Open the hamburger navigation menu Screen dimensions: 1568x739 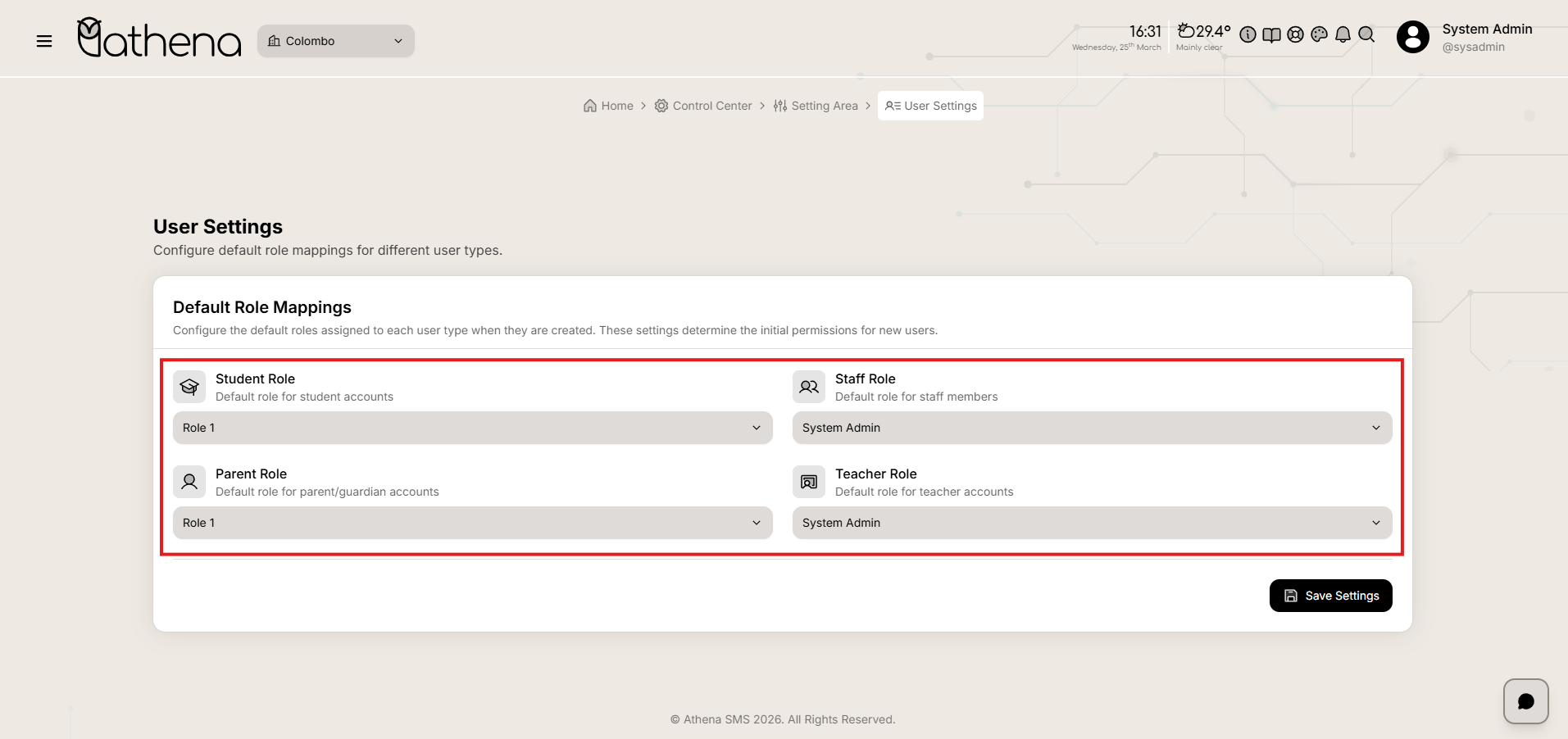pos(44,41)
